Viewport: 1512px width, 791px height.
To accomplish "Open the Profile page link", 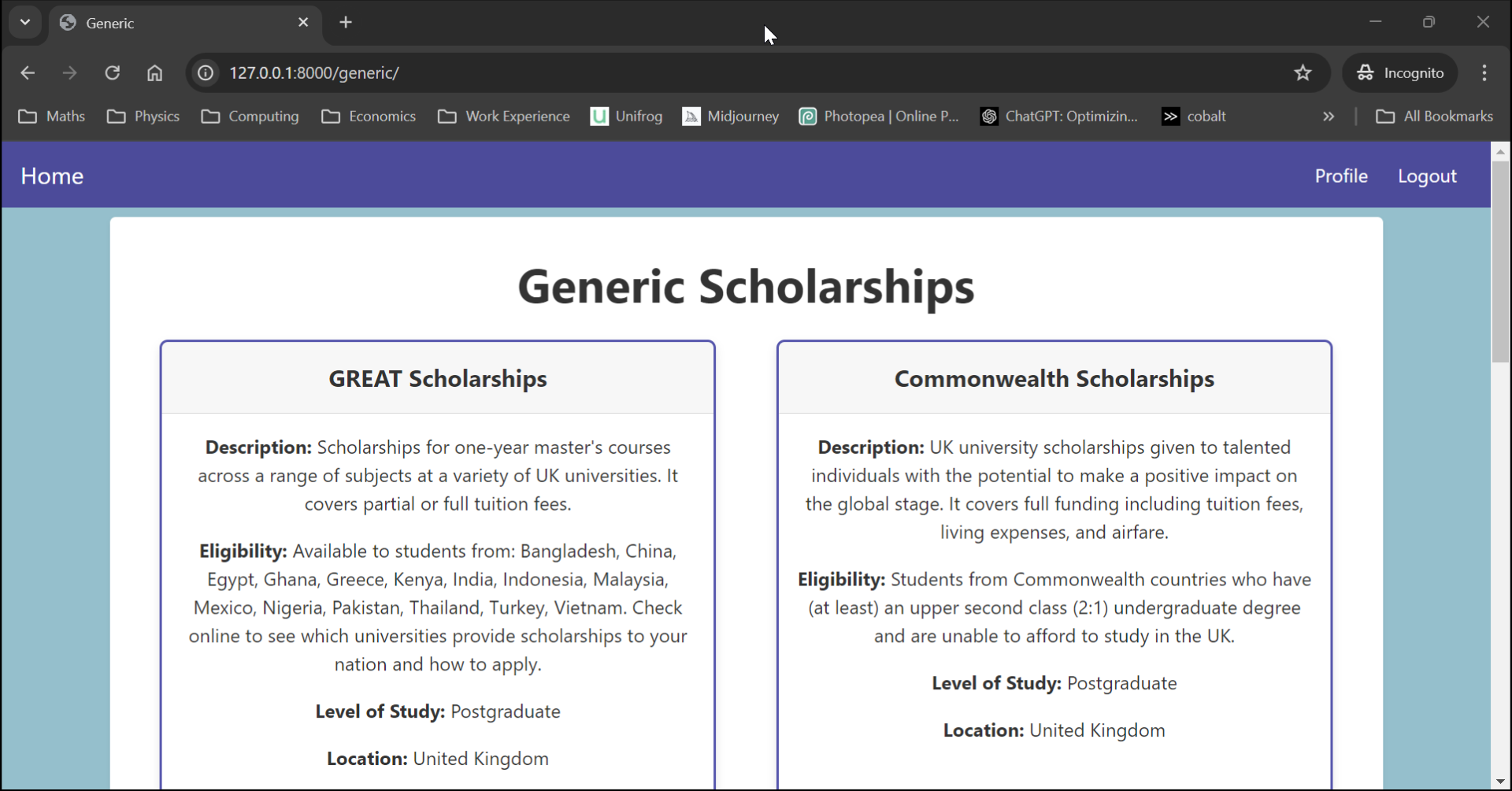I will point(1341,176).
